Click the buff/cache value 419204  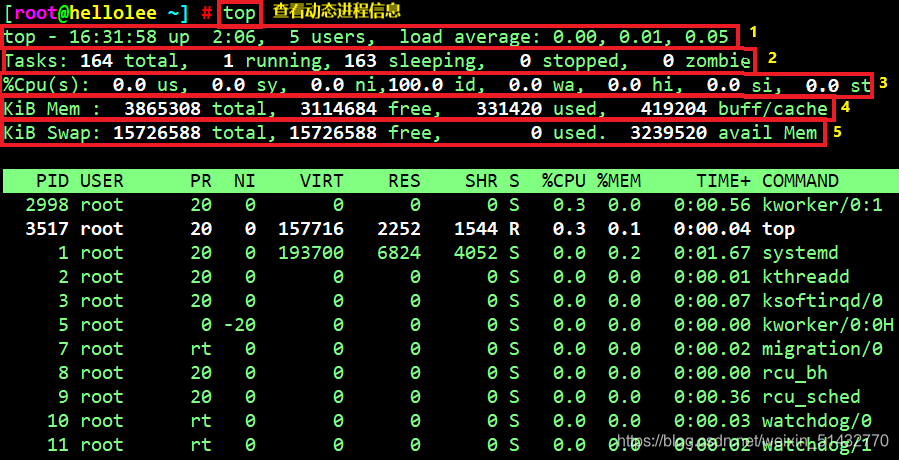pos(674,109)
